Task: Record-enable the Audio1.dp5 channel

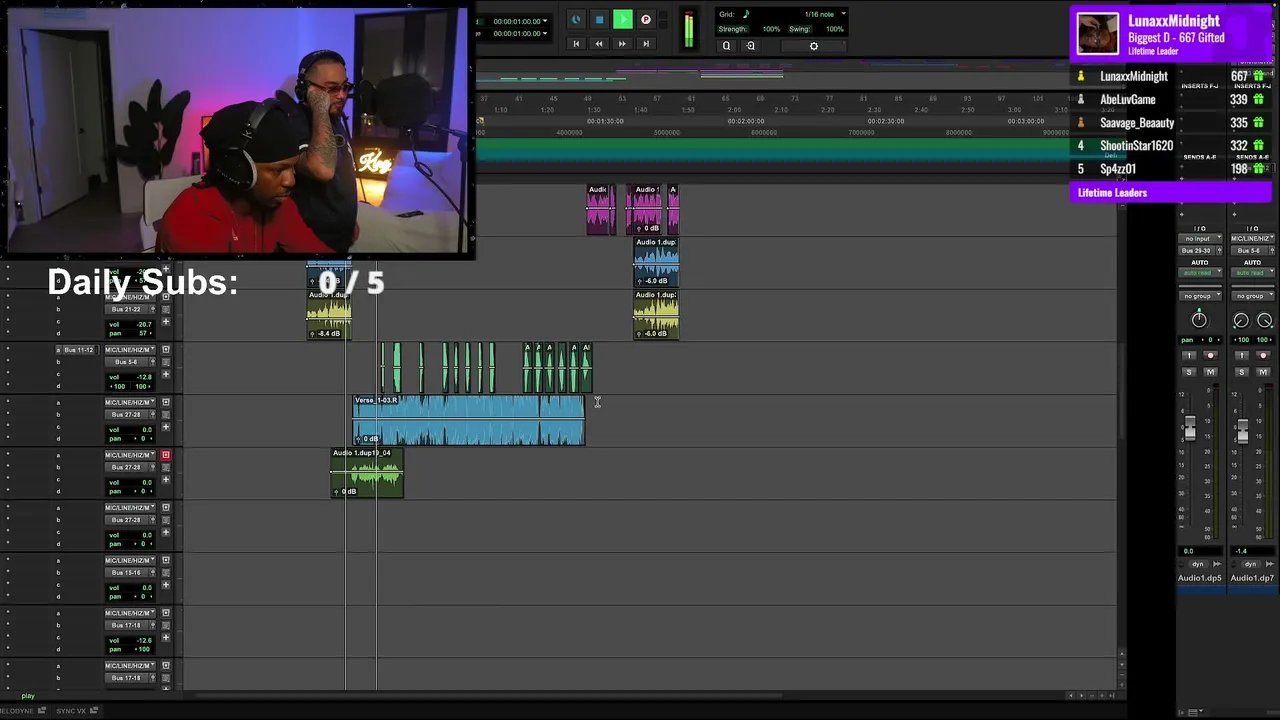Action: [x=1210, y=356]
